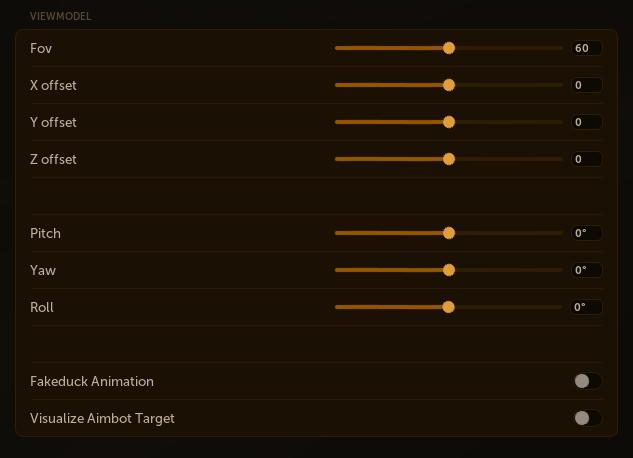Viewport: 633px width, 458px height.
Task: Click the Z offset slider handle
Action: point(449,159)
